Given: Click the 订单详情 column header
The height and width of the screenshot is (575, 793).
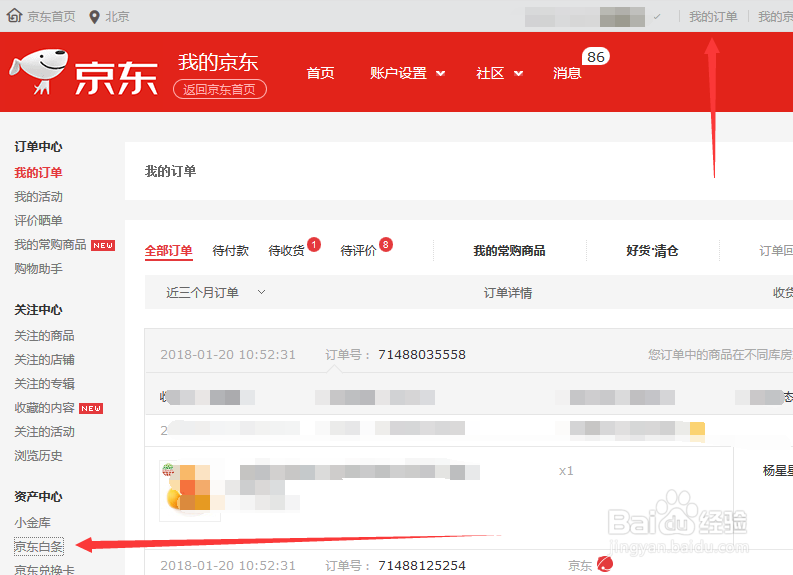Looking at the screenshot, I should click(x=508, y=293).
